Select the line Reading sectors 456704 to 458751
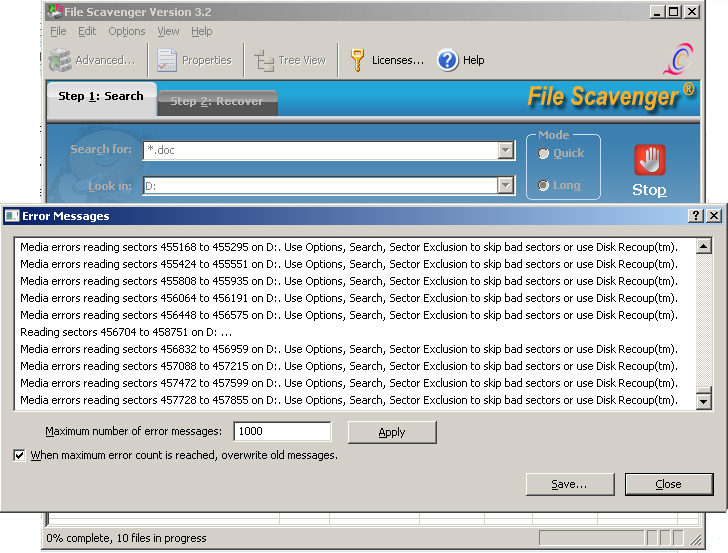 (126, 332)
